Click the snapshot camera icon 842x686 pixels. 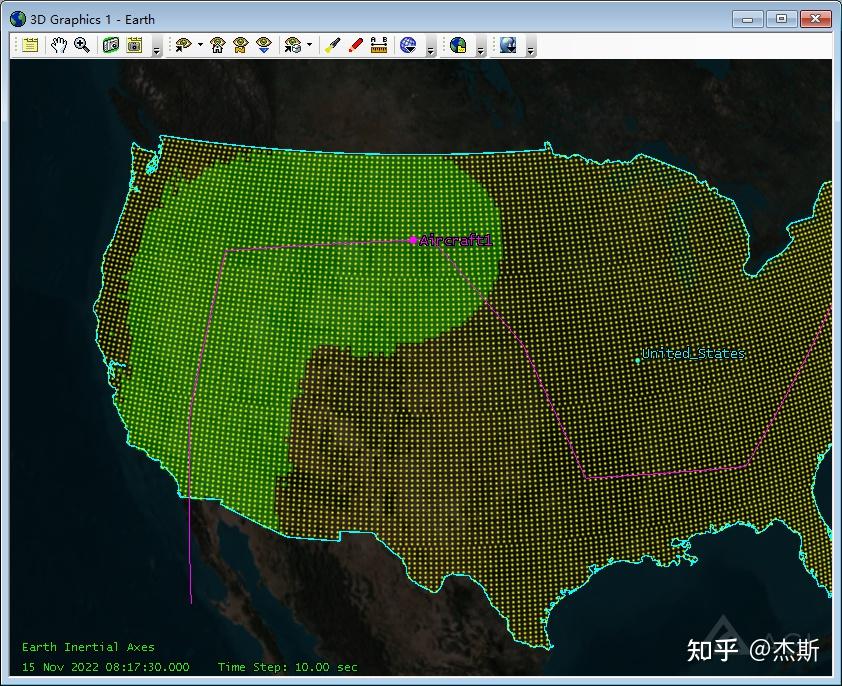point(111,45)
